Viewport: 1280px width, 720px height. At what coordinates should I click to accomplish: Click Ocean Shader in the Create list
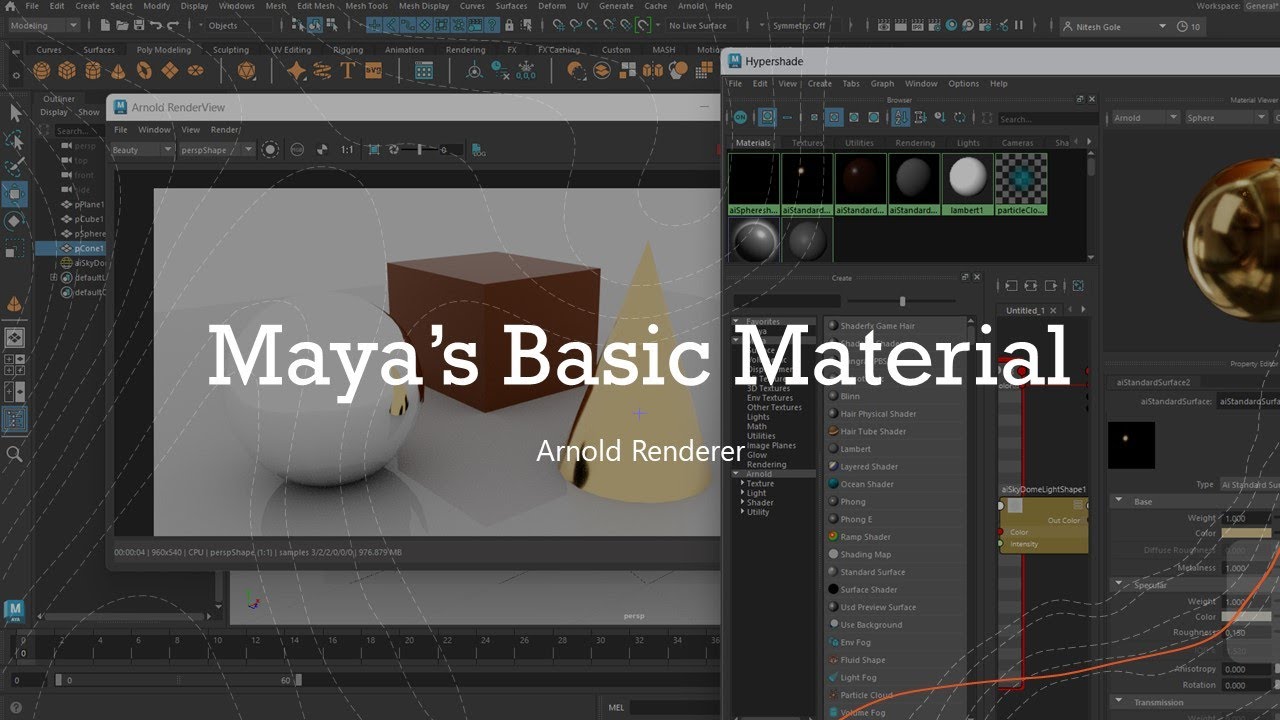pyautogui.click(x=867, y=484)
